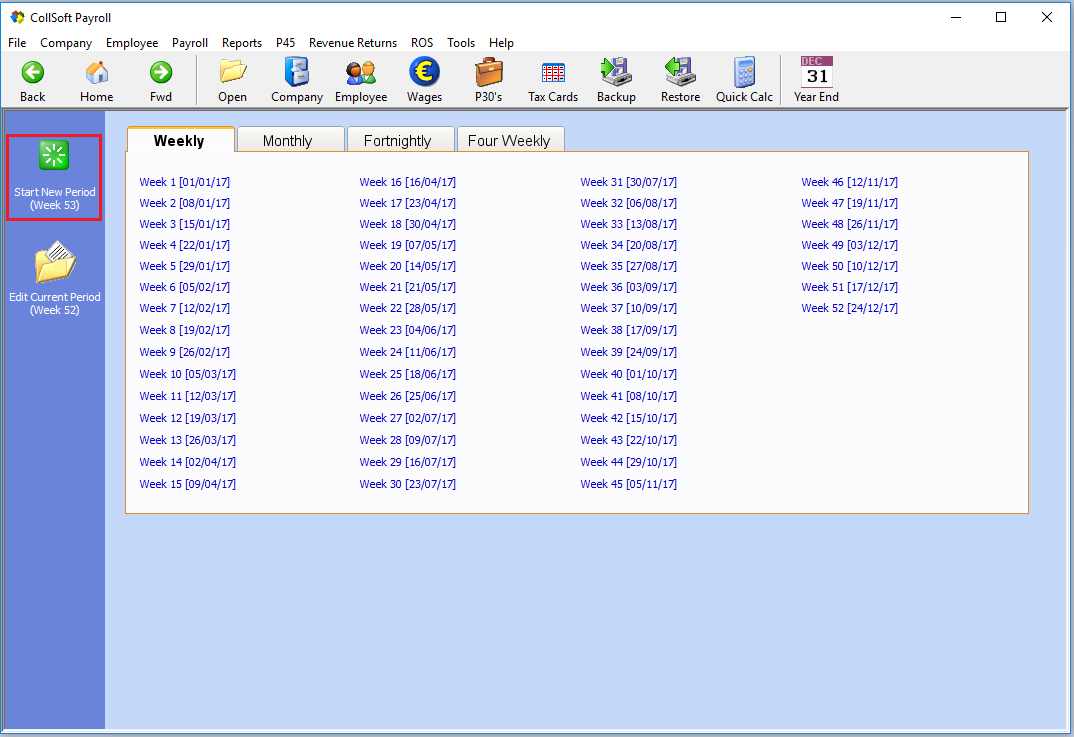Open the Year End calendar icon

pyautogui.click(x=816, y=73)
